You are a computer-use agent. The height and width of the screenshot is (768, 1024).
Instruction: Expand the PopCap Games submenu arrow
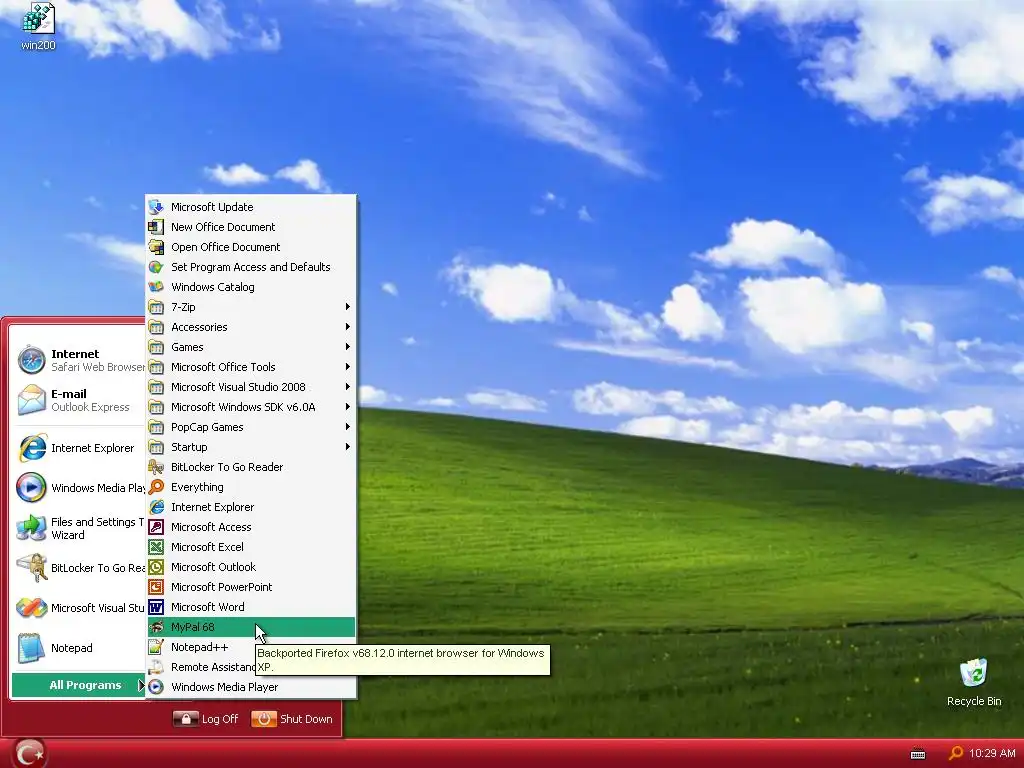(x=347, y=427)
